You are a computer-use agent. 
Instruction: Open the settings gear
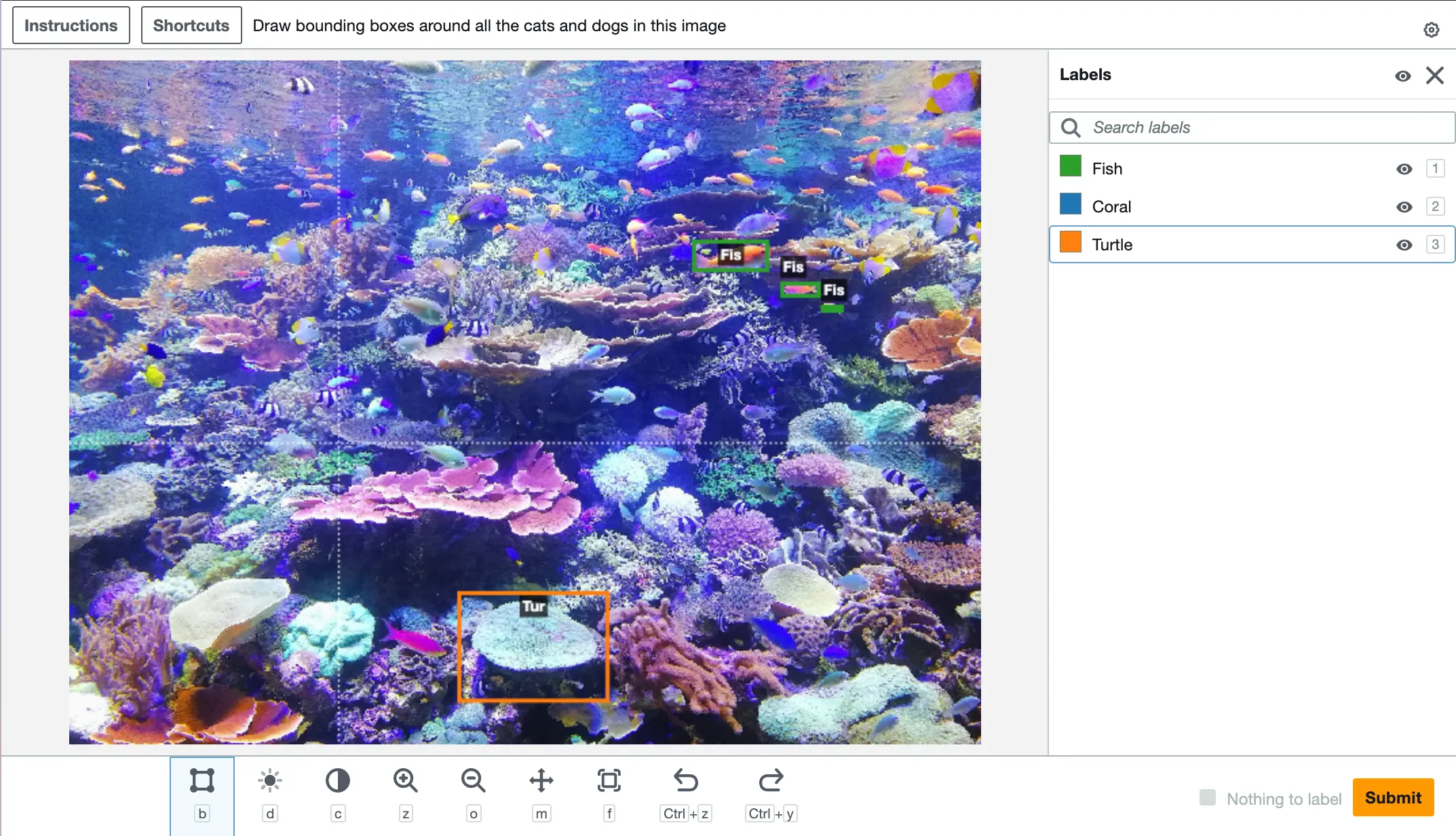1432,30
